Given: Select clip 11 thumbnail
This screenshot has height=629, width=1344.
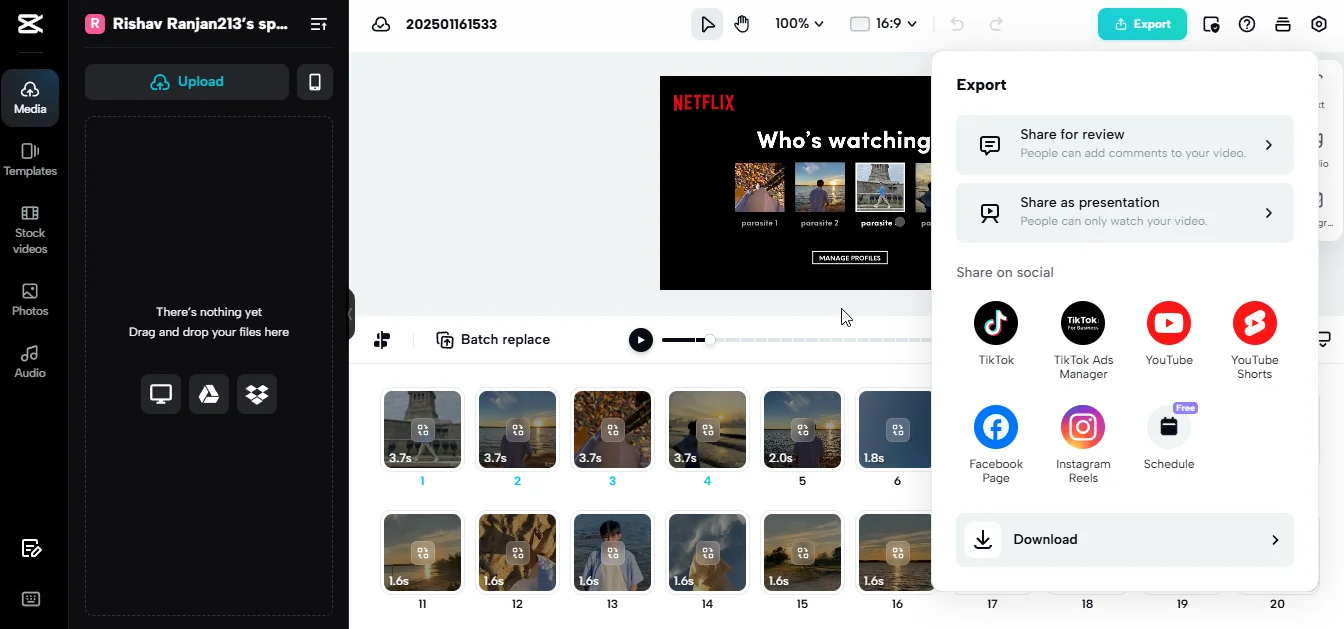Looking at the screenshot, I should point(422,552).
